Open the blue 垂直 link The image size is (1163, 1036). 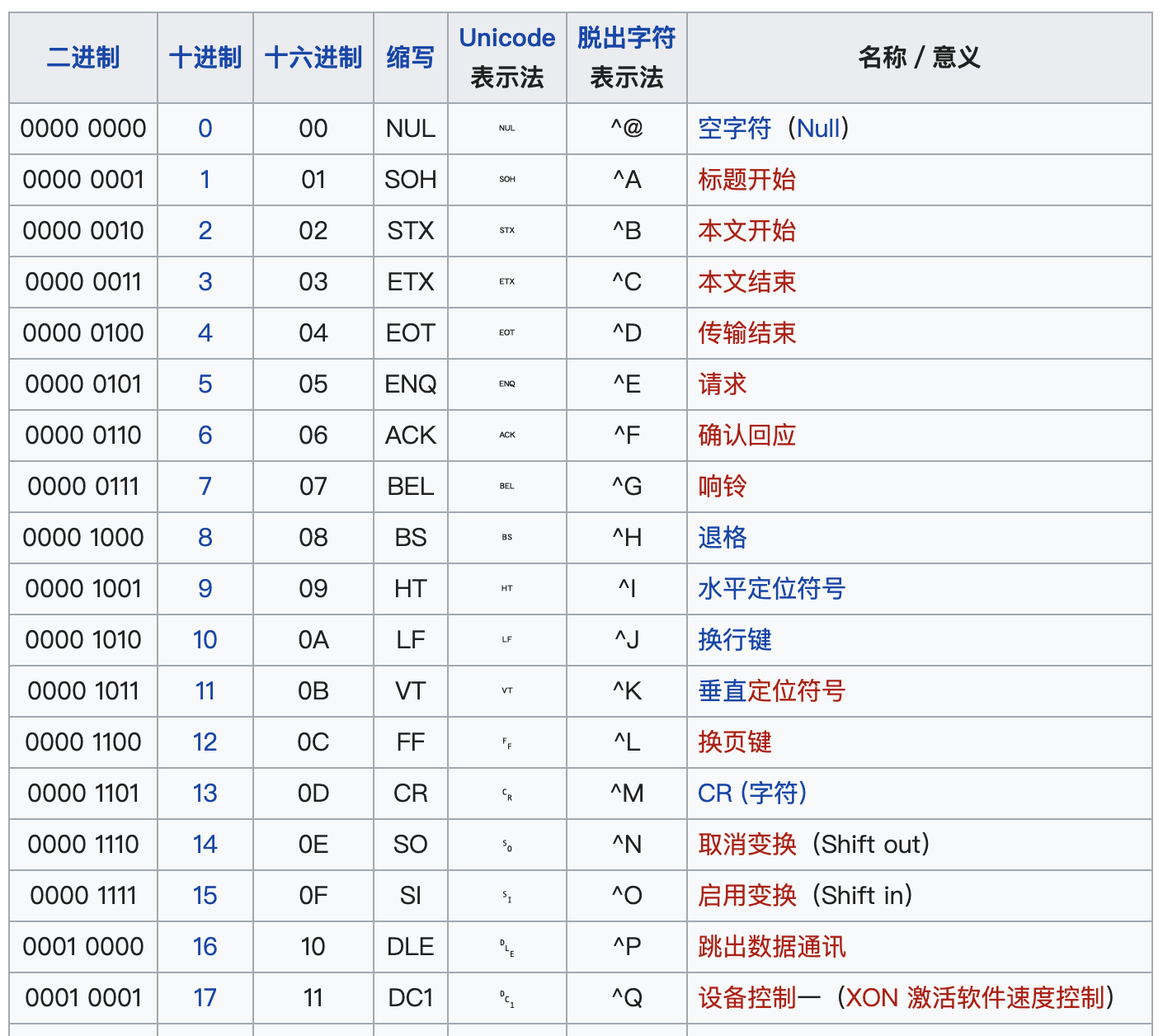(723, 691)
